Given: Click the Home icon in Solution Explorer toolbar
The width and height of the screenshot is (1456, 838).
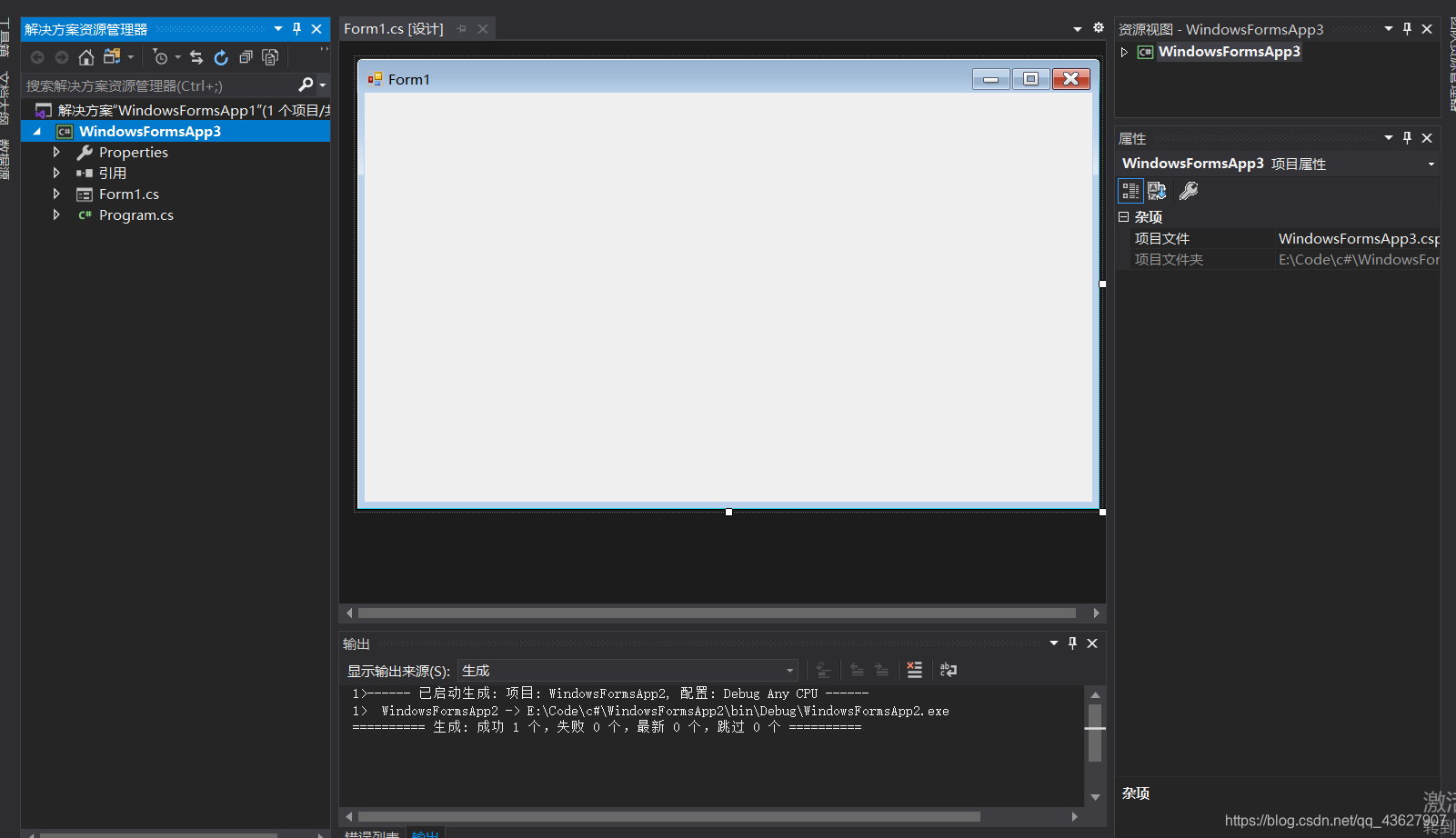Looking at the screenshot, I should point(86,57).
